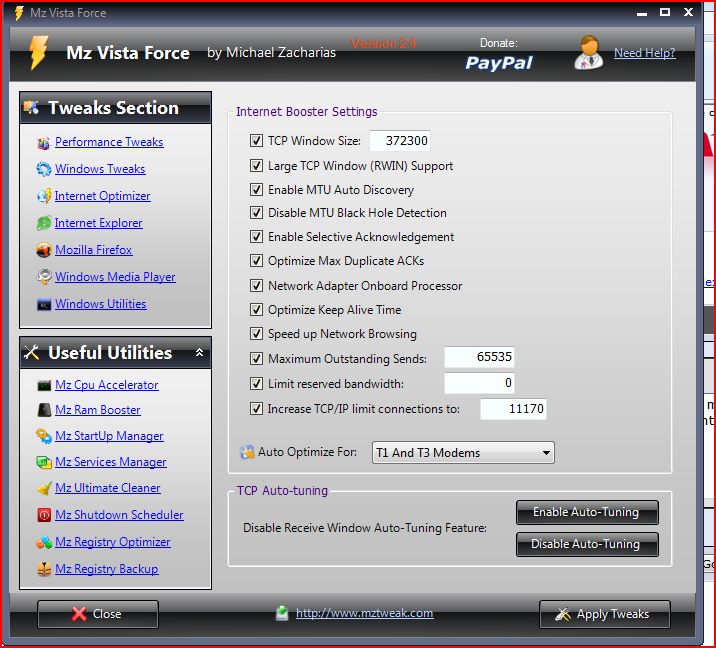
Task: Launch Mz Services Manager link
Action: (x=111, y=462)
